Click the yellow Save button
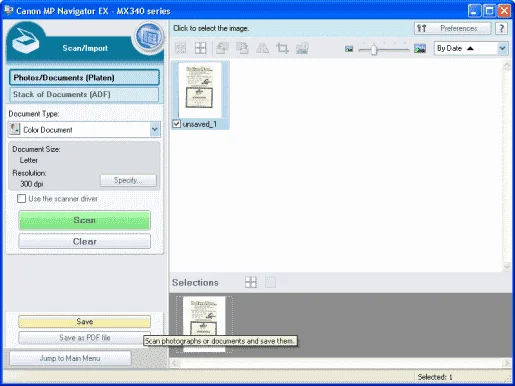This screenshot has width=515, height=386. tap(85, 322)
